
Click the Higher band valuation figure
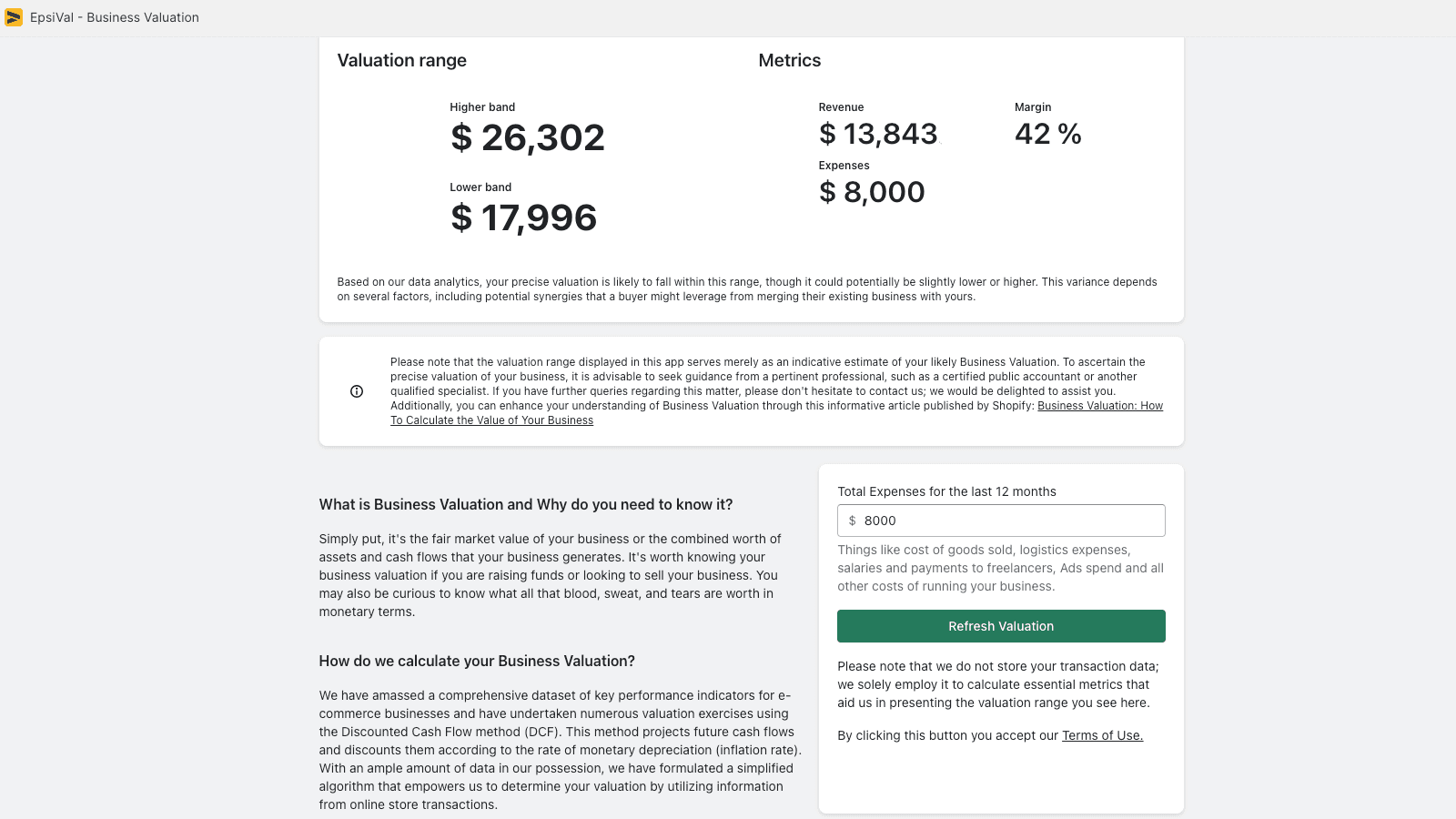coord(528,137)
